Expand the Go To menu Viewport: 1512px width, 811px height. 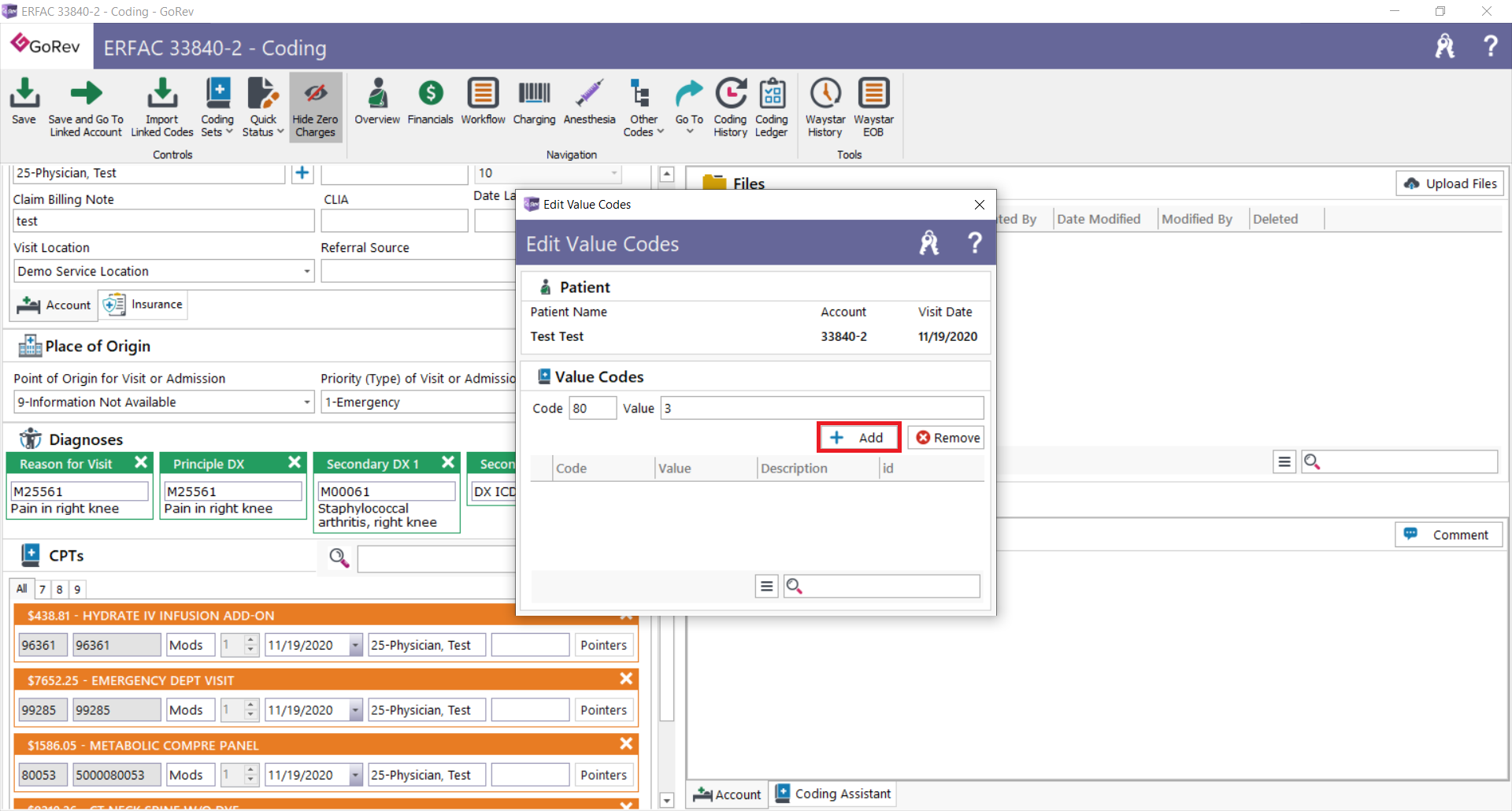tap(689, 106)
